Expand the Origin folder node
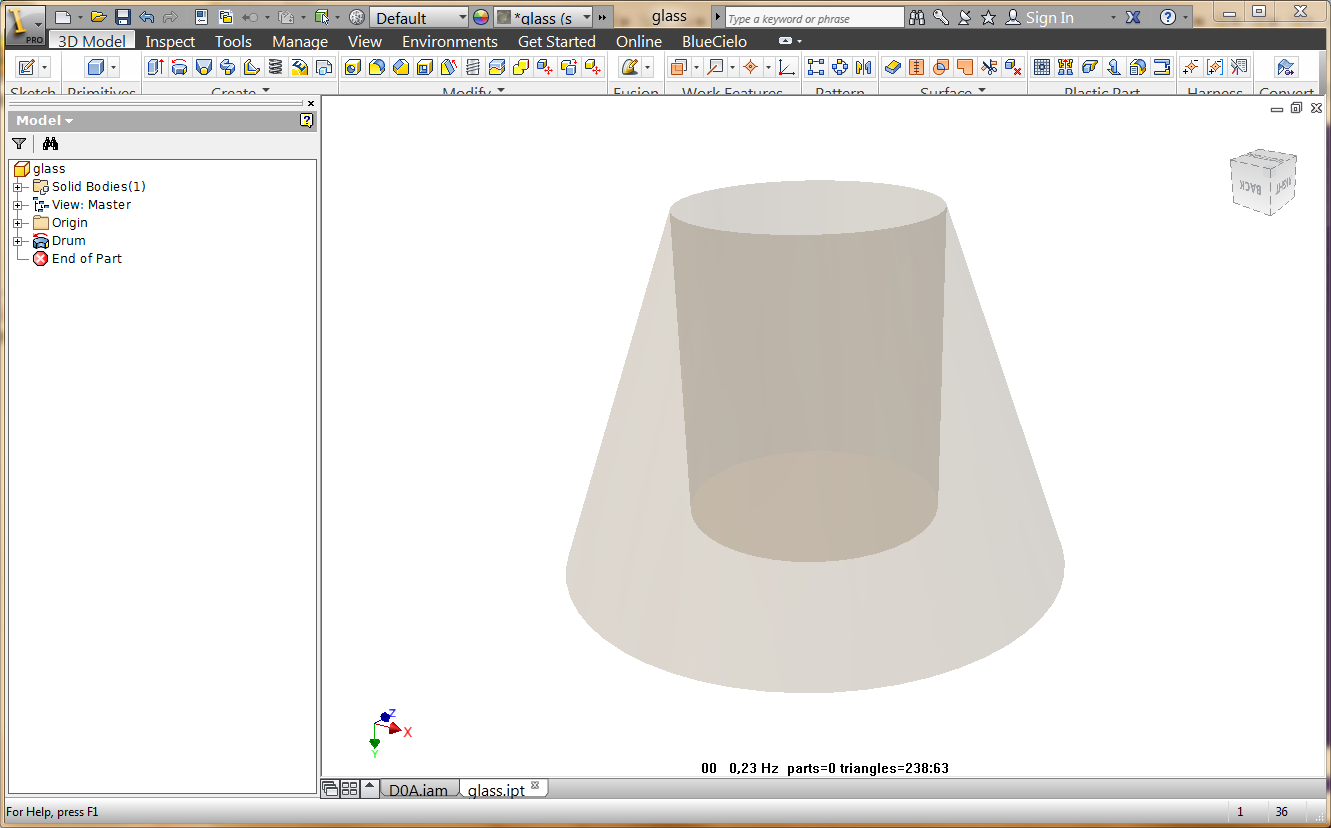 pyautogui.click(x=17, y=223)
